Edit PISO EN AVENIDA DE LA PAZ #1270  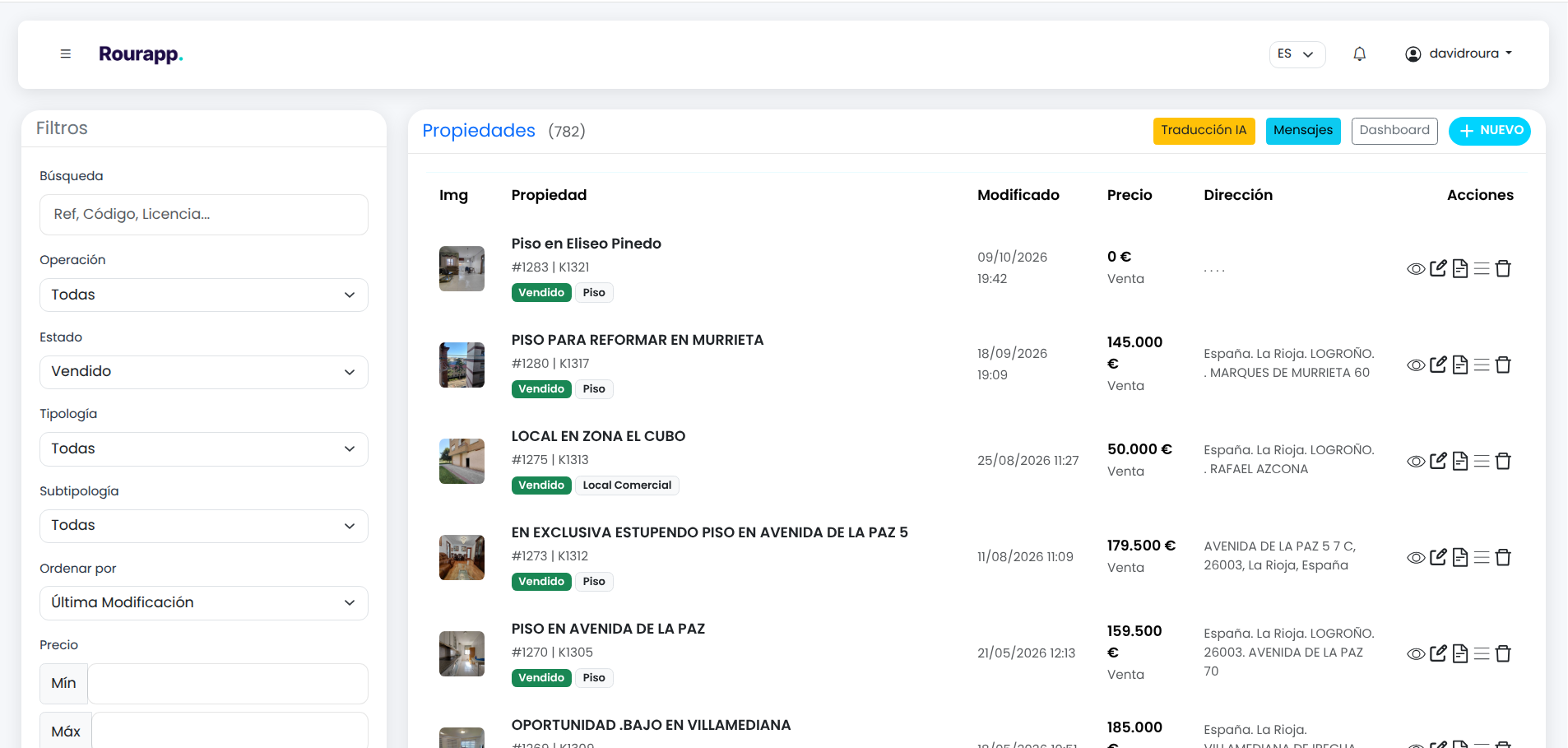1438,653
